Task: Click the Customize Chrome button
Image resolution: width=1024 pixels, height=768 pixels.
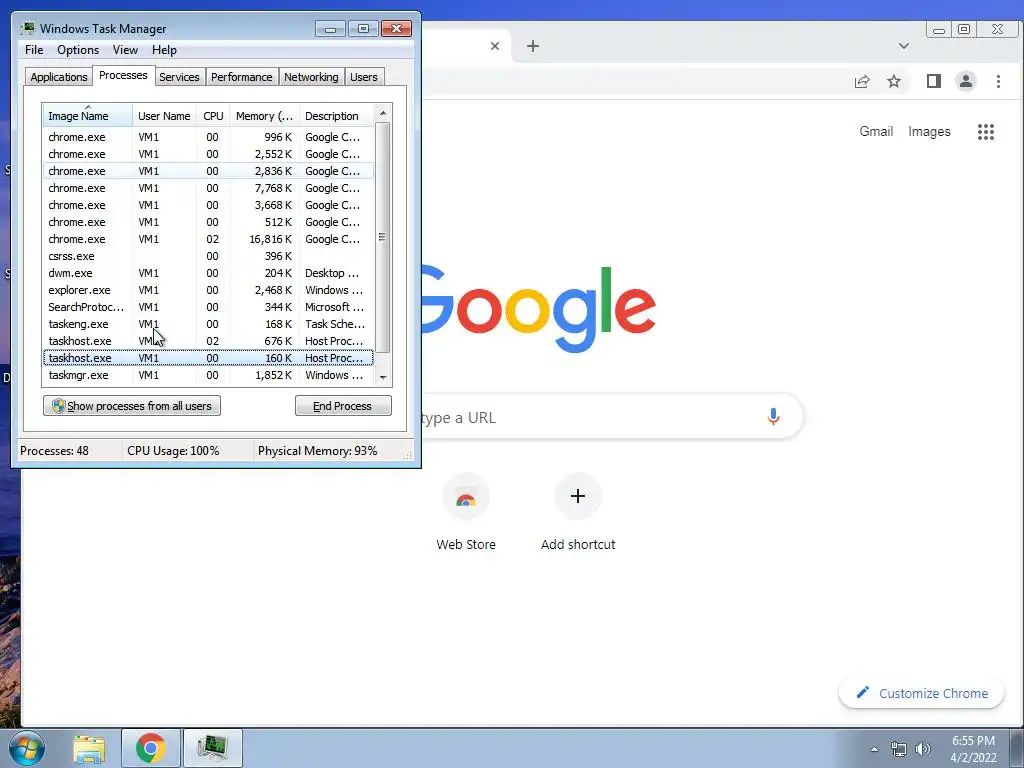Action: [921, 693]
